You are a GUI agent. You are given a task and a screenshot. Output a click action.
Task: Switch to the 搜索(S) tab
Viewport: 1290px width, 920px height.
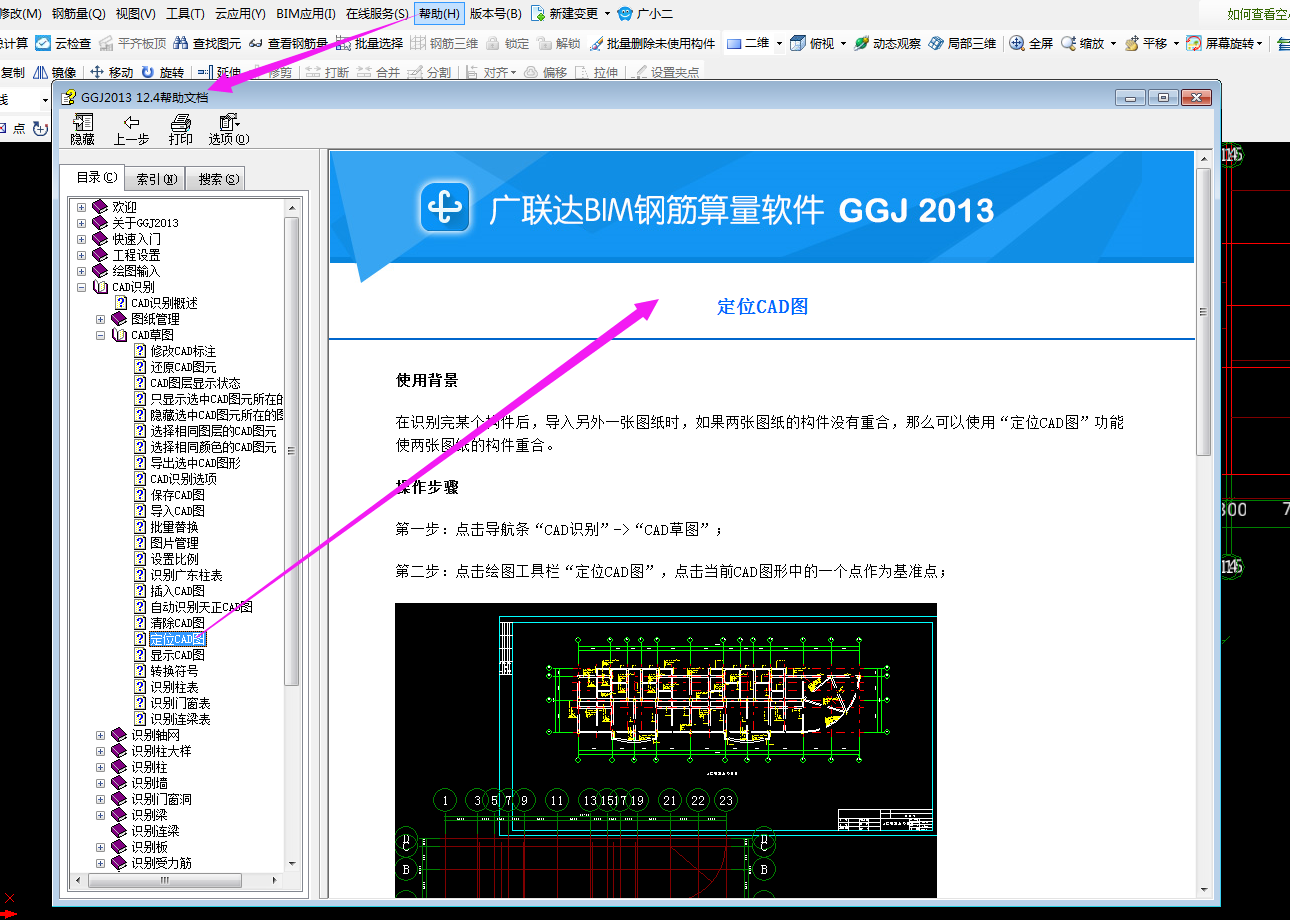click(x=218, y=180)
